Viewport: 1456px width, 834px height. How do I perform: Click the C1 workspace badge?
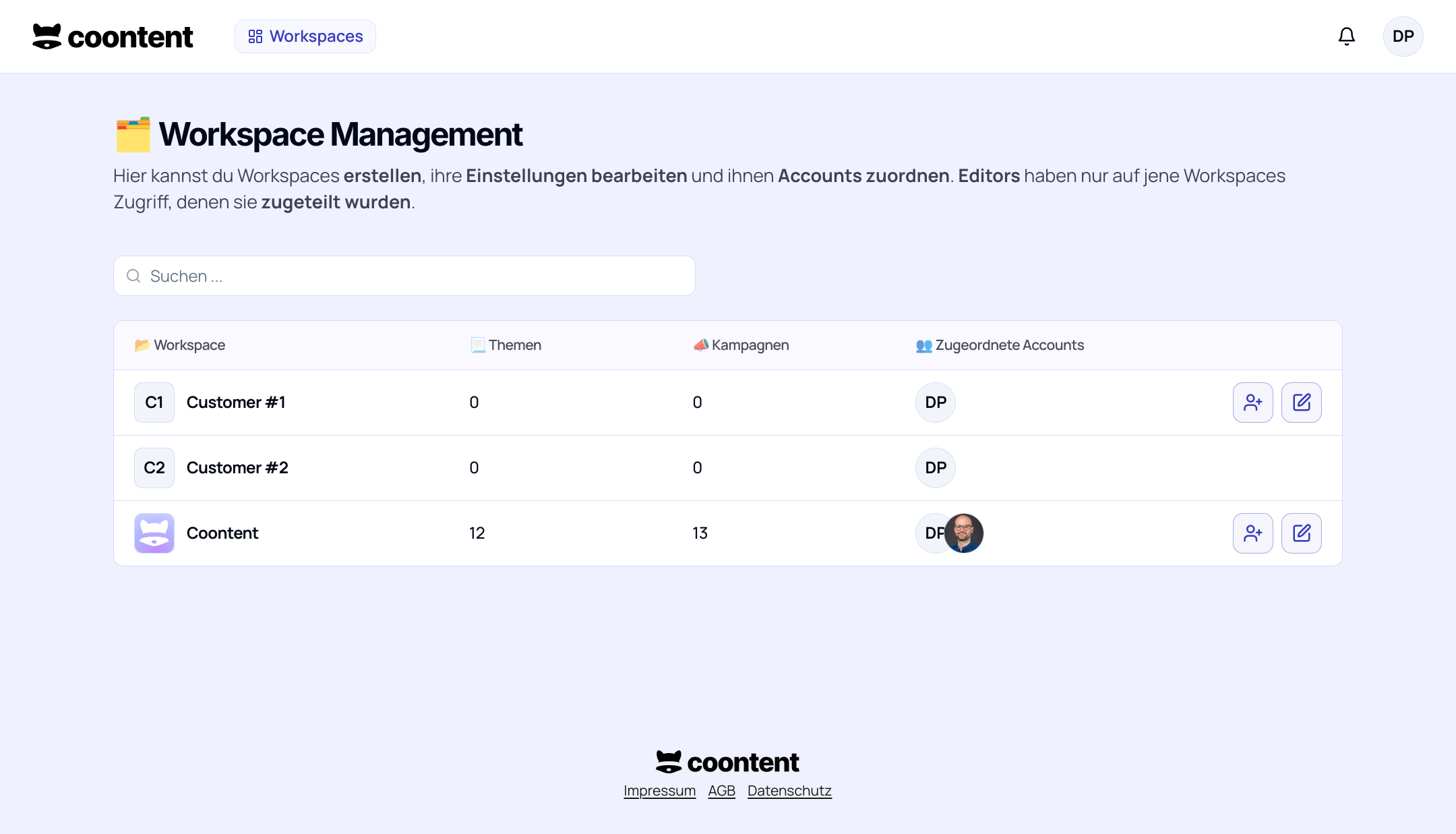coord(154,403)
